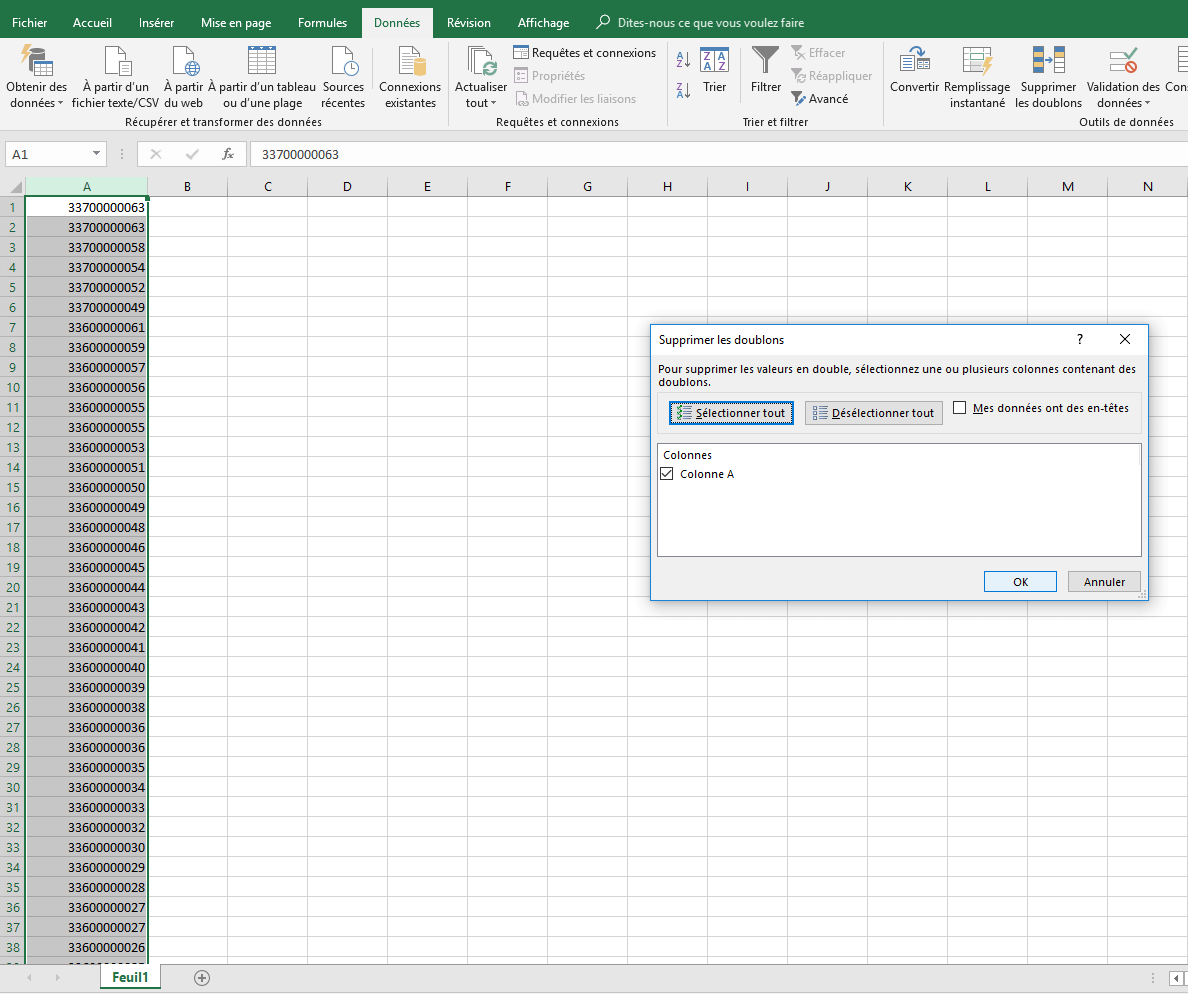Open Obtenir des données menu

[36, 76]
